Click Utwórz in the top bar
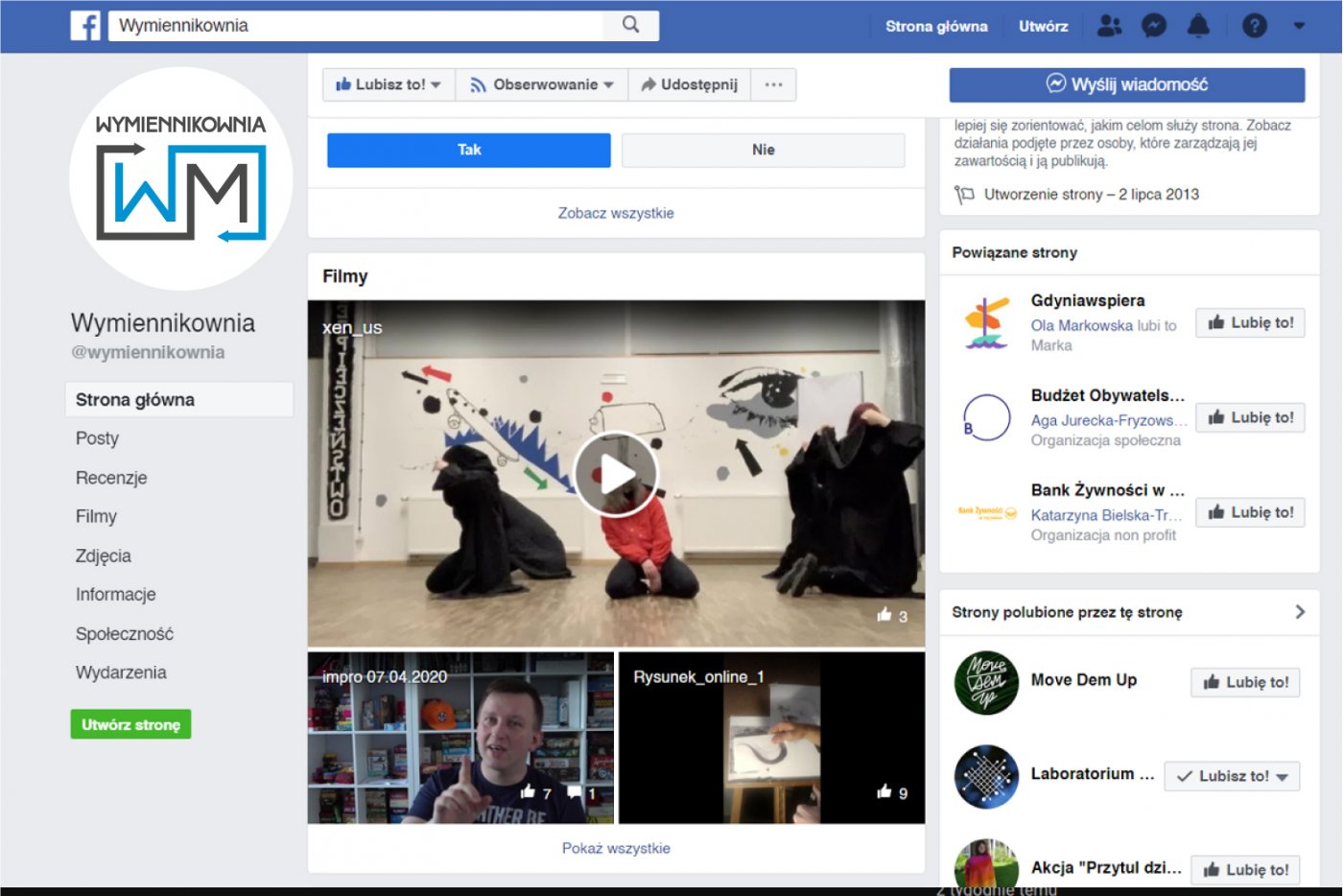Image resolution: width=1343 pixels, height=896 pixels. pos(1043,26)
